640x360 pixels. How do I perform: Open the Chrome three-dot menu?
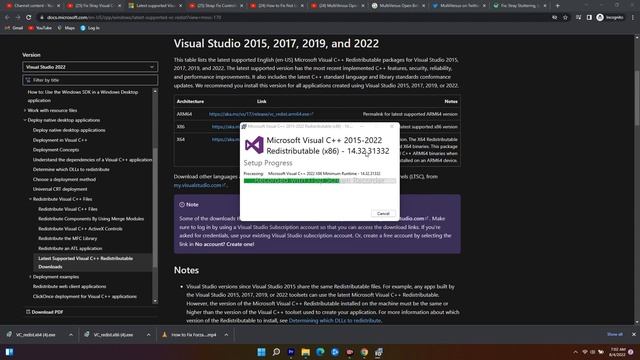click(633, 18)
